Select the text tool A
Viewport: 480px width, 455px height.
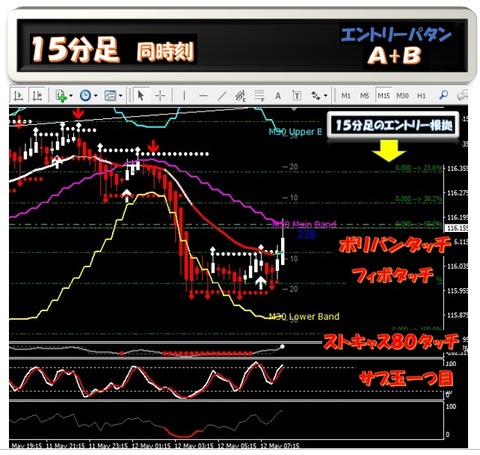pyautogui.click(x=278, y=96)
